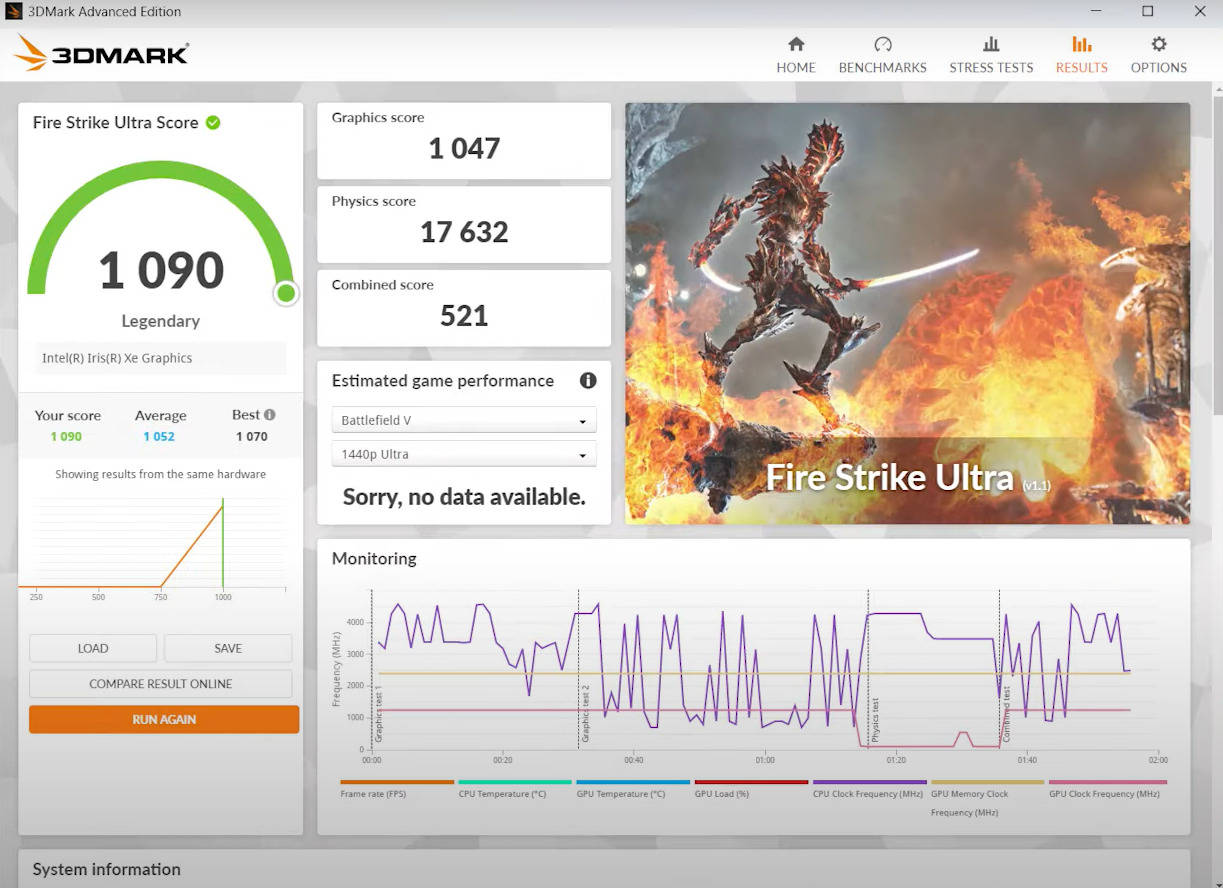
Task: Click the 3DMark logo
Action: (101, 54)
